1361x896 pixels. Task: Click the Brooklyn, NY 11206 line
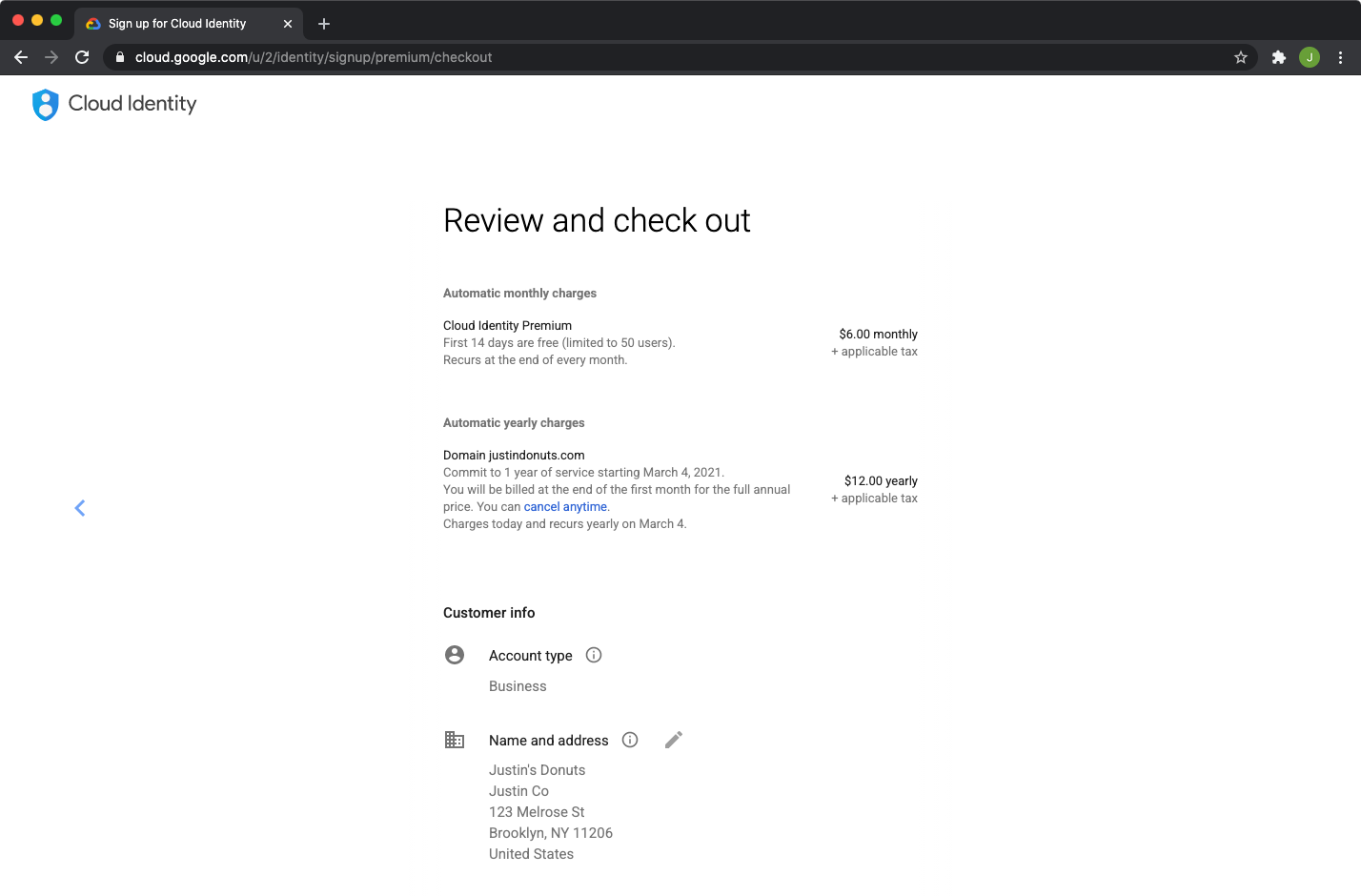[551, 833]
